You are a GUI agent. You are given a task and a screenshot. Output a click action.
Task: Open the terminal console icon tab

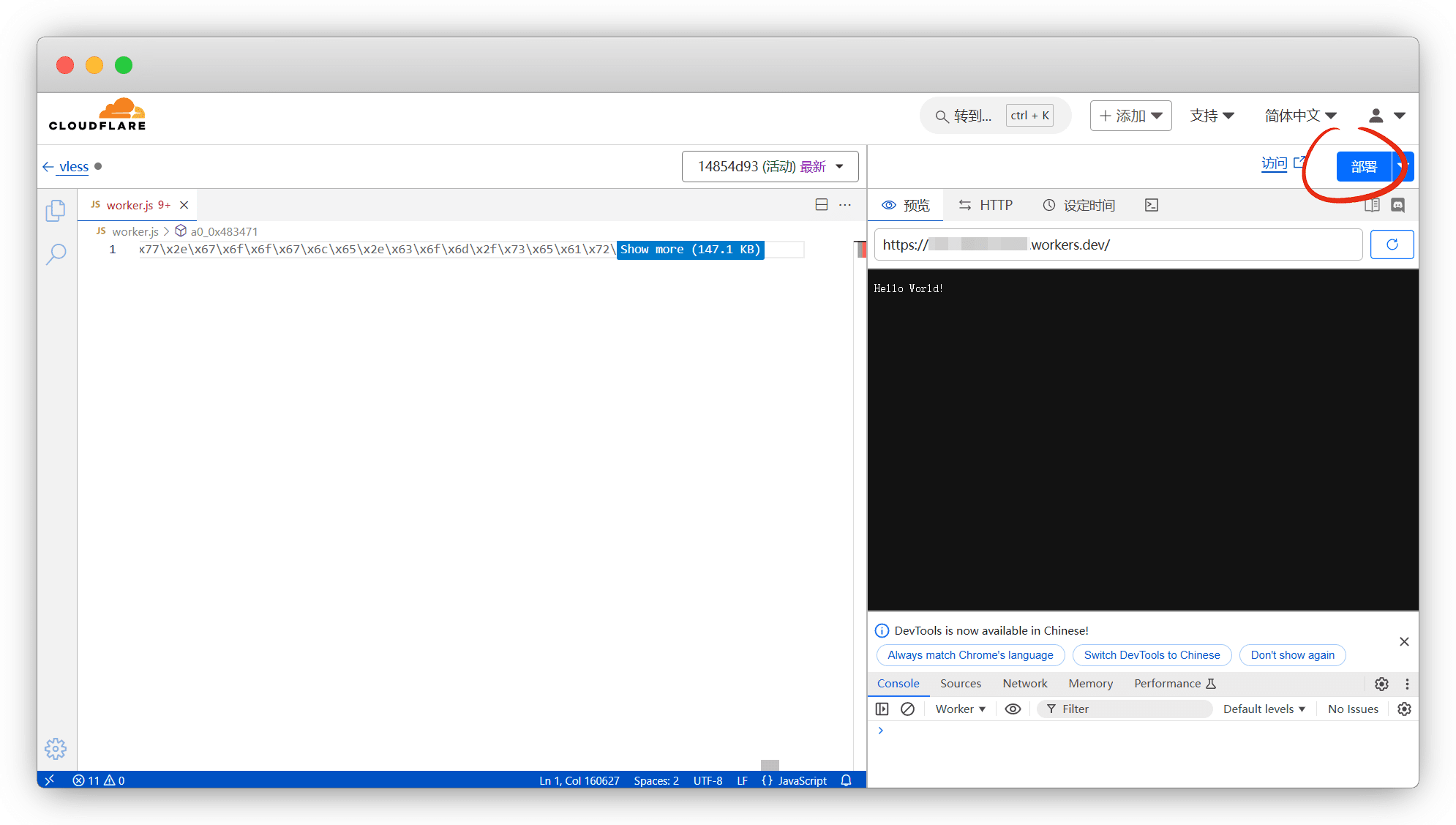click(x=1152, y=205)
